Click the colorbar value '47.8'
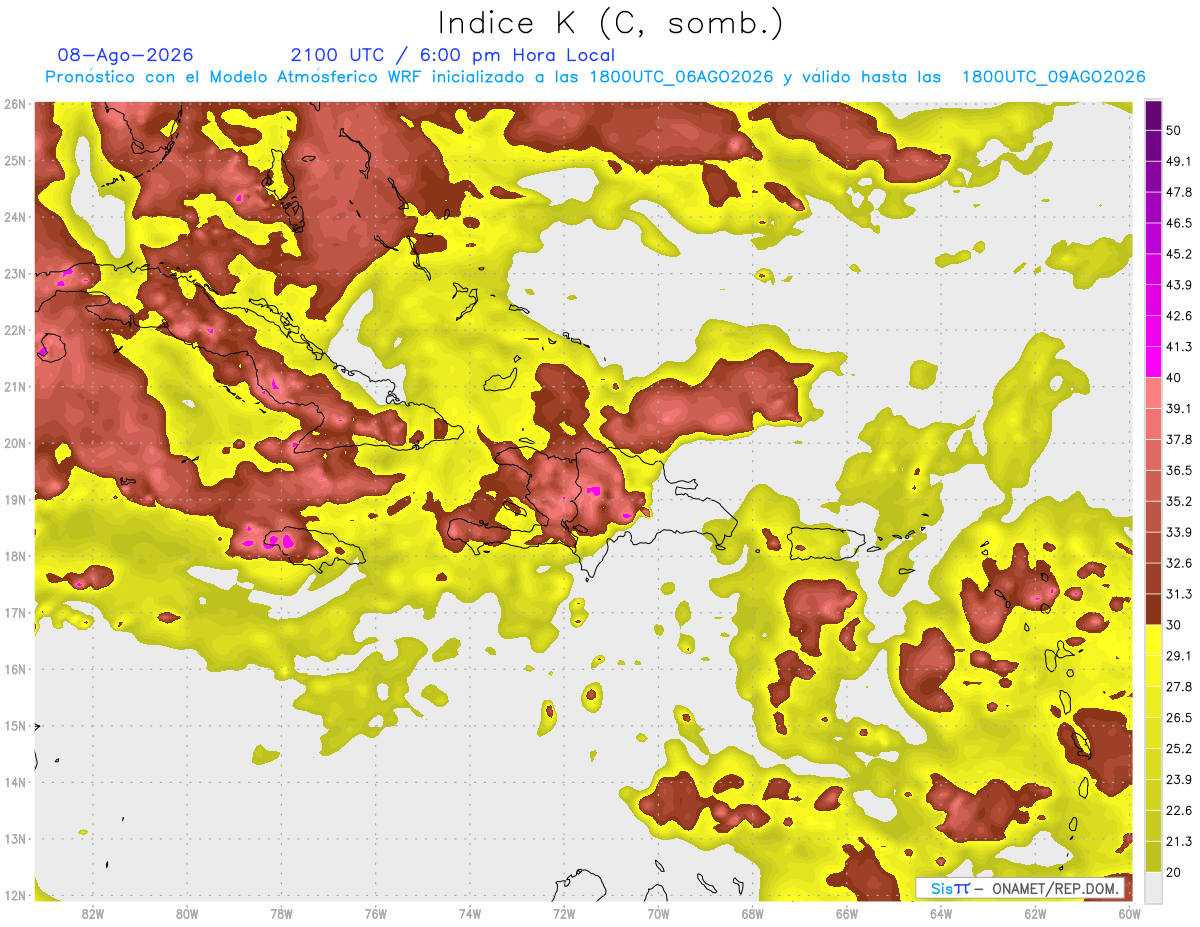This screenshot has width=1200, height=927. (1179, 193)
